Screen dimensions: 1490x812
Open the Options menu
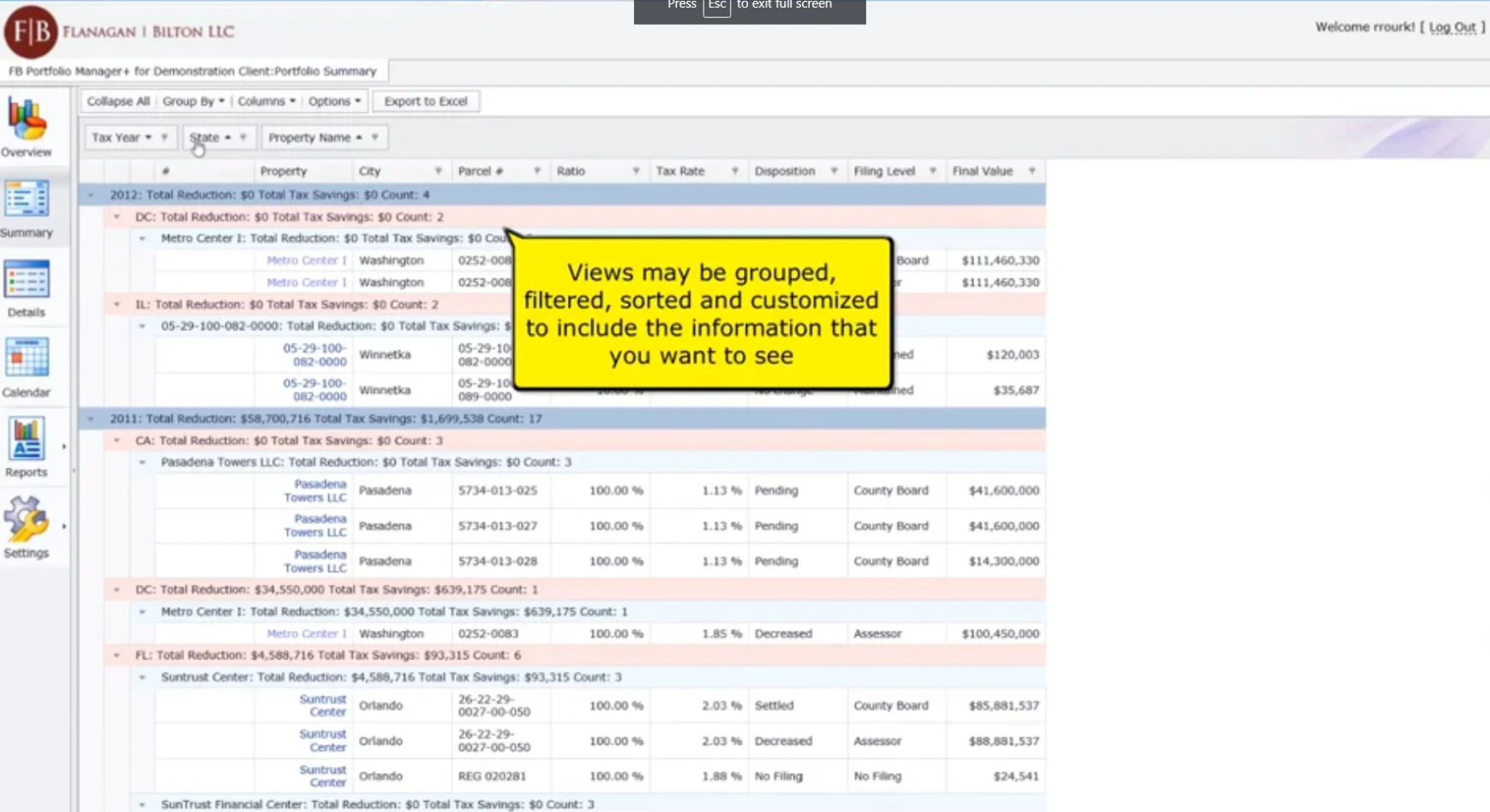point(334,101)
